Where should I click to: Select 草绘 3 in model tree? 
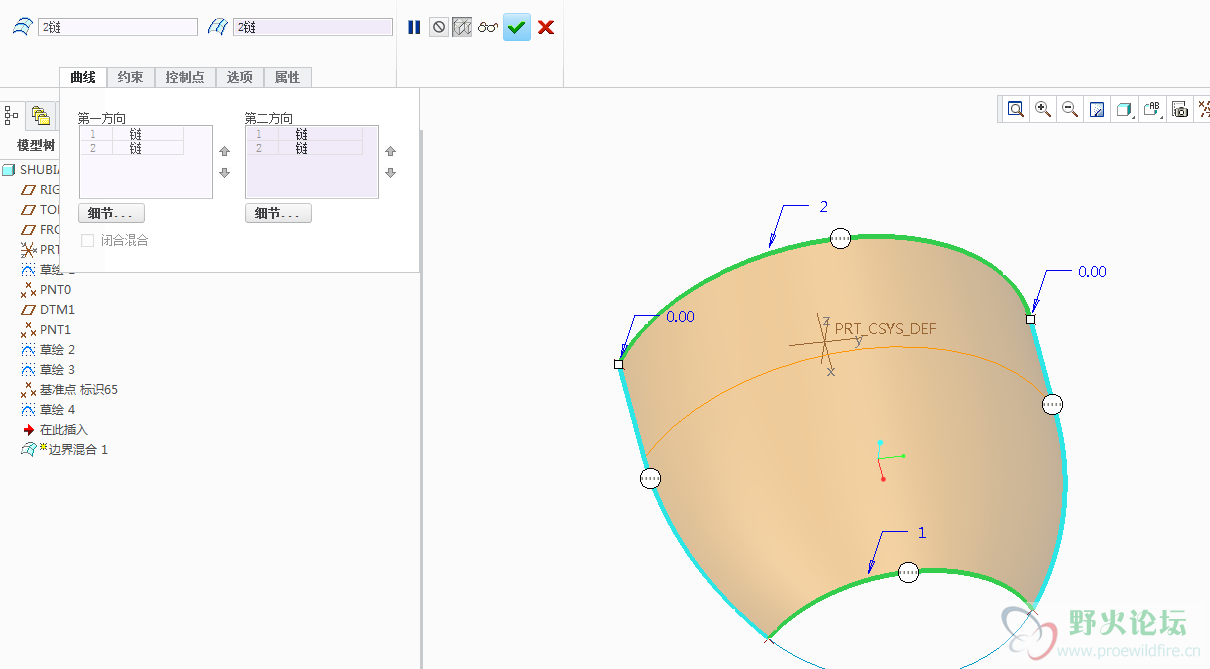pyautogui.click(x=57, y=370)
